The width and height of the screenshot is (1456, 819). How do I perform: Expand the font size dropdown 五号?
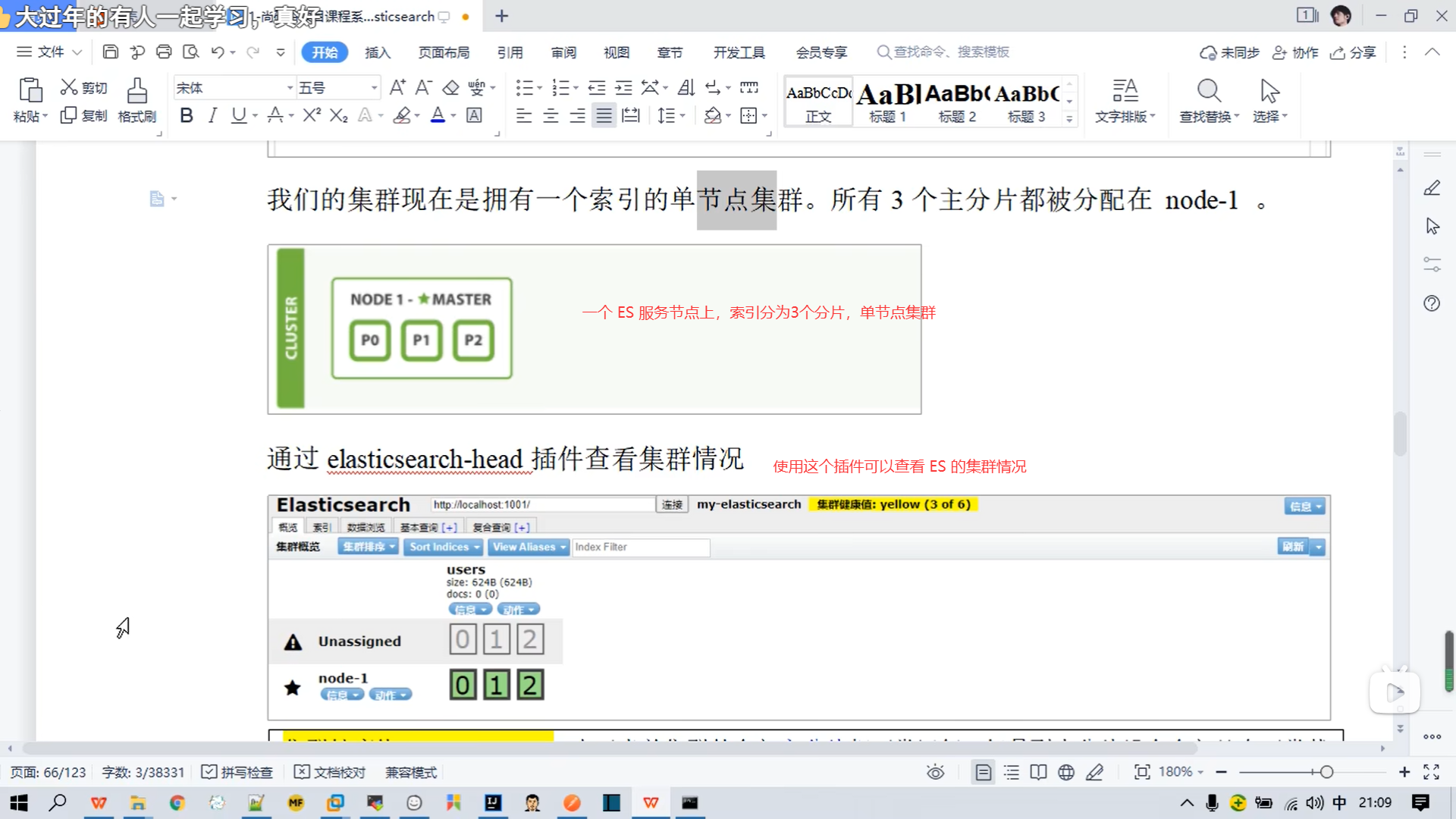tap(374, 88)
